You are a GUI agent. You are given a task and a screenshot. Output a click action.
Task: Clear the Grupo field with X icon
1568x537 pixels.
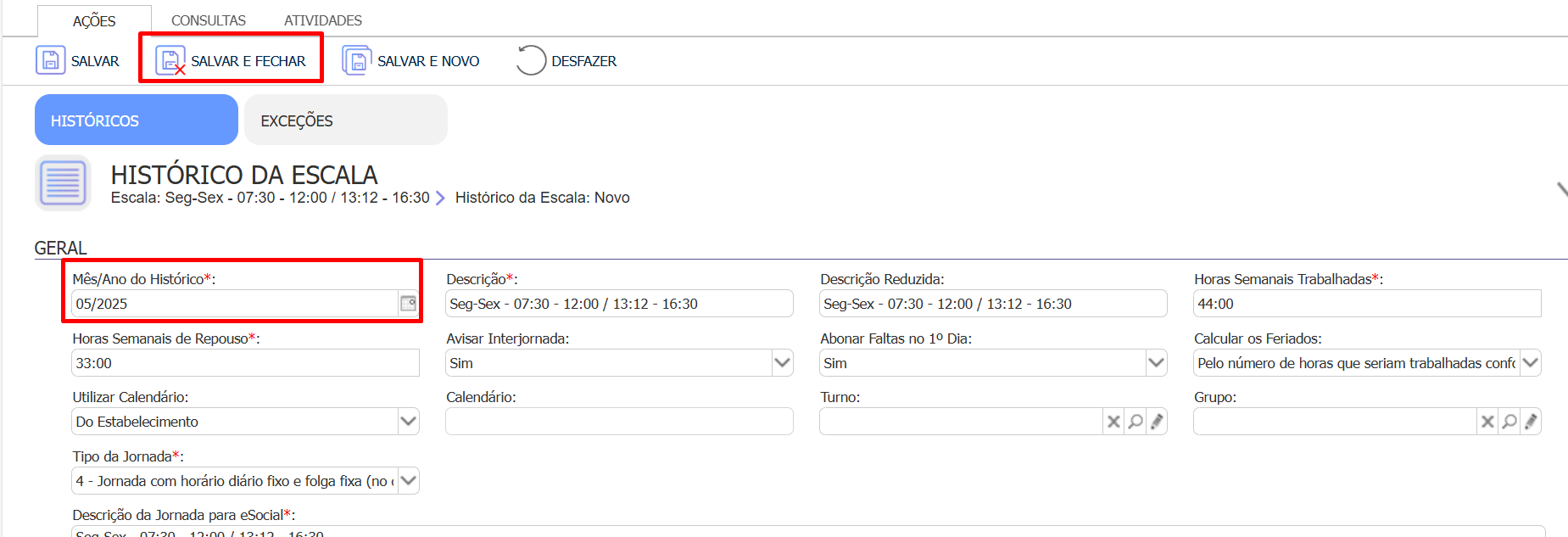(1487, 422)
